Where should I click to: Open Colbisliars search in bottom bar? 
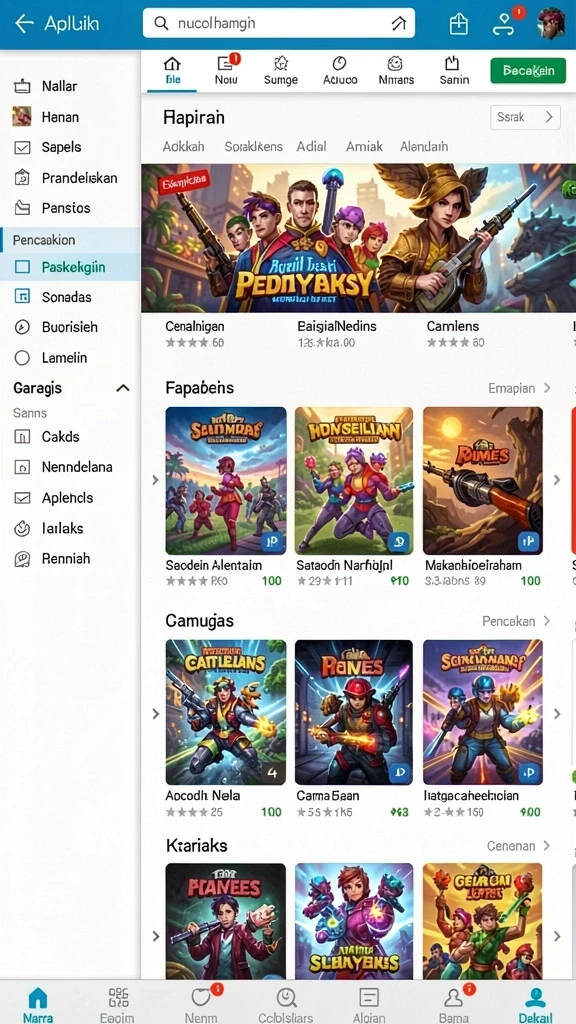coord(285,1003)
